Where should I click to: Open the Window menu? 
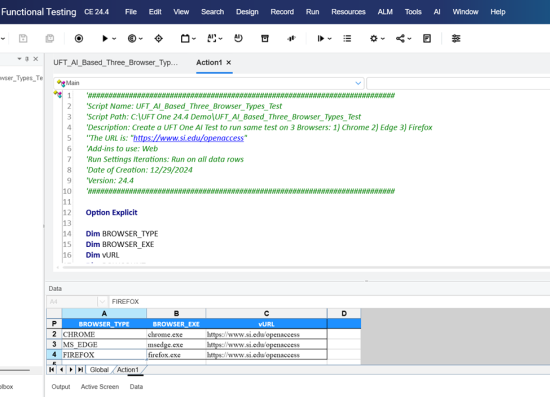(465, 12)
